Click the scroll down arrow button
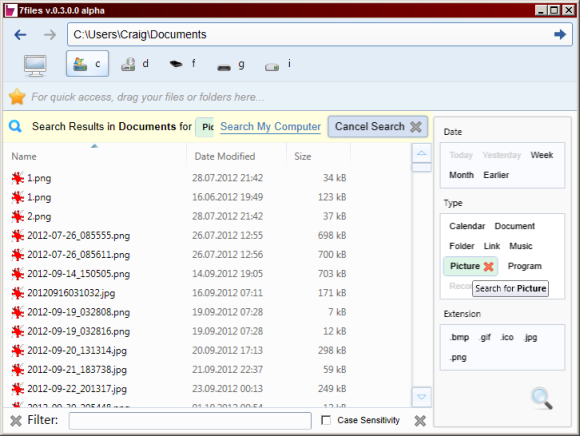 (x=421, y=397)
